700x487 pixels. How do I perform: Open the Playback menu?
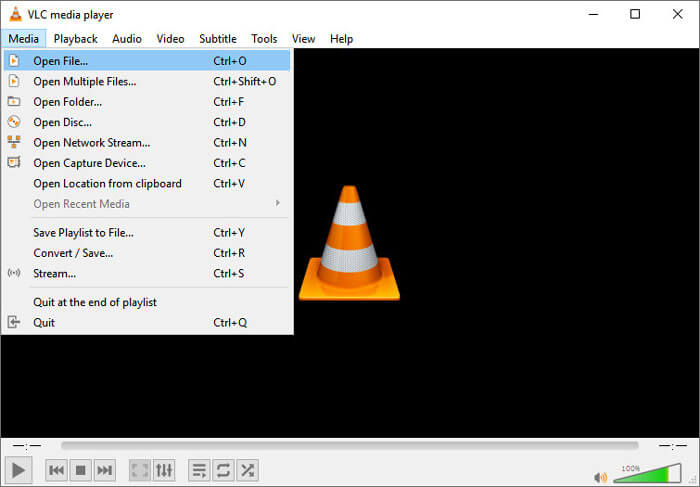76,39
